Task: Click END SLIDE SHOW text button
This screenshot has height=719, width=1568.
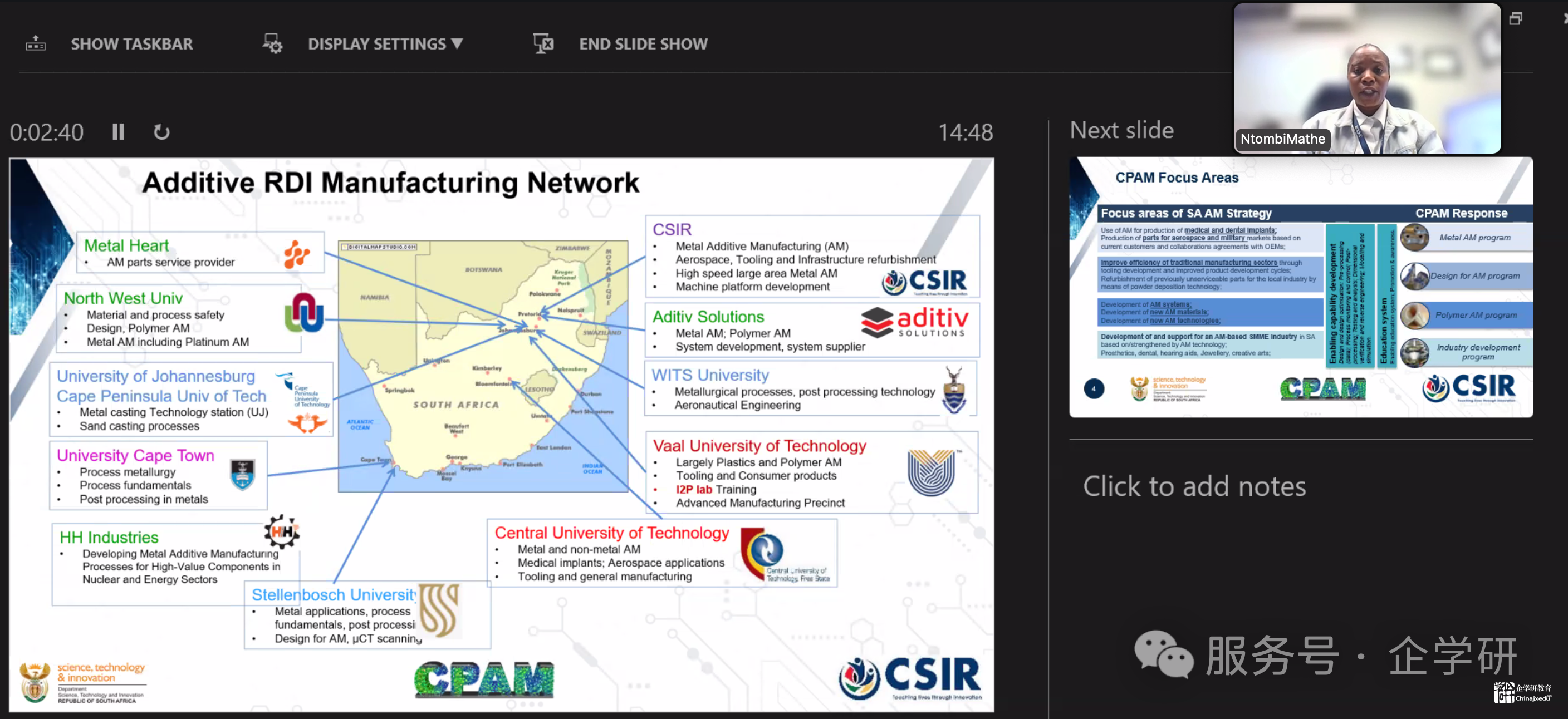Action: tap(643, 44)
